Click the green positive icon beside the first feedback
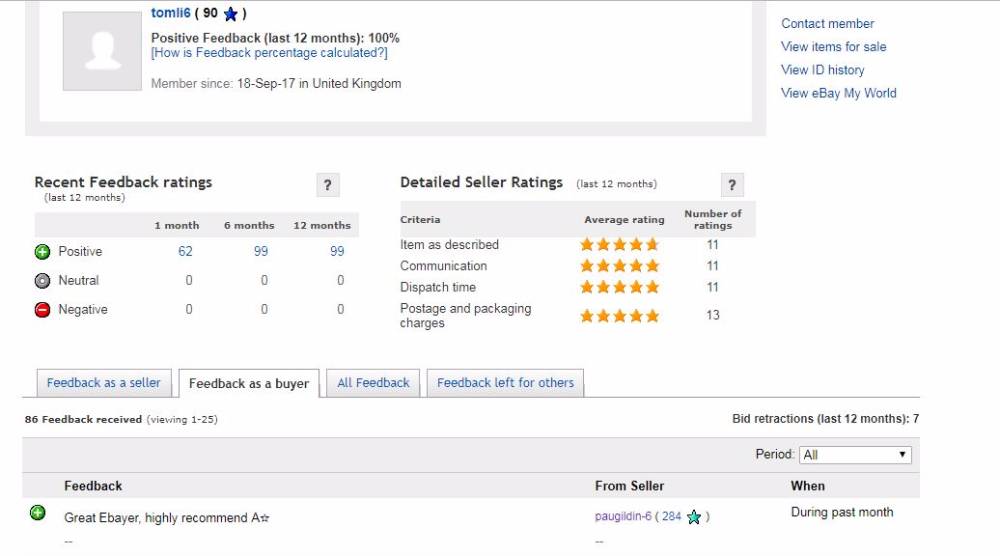This screenshot has height=556, width=1000. click(x=38, y=513)
